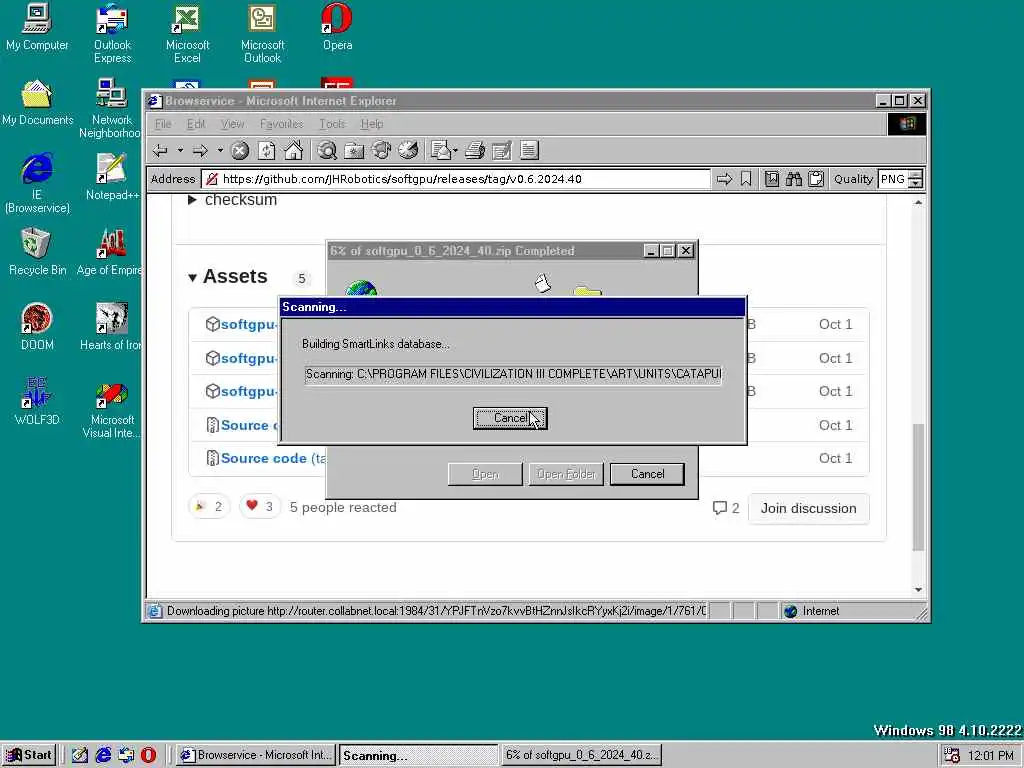The width and height of the screenshot is (1024, 768).
Task: Open the Search pane icon
Action: [x=327, y=151]
